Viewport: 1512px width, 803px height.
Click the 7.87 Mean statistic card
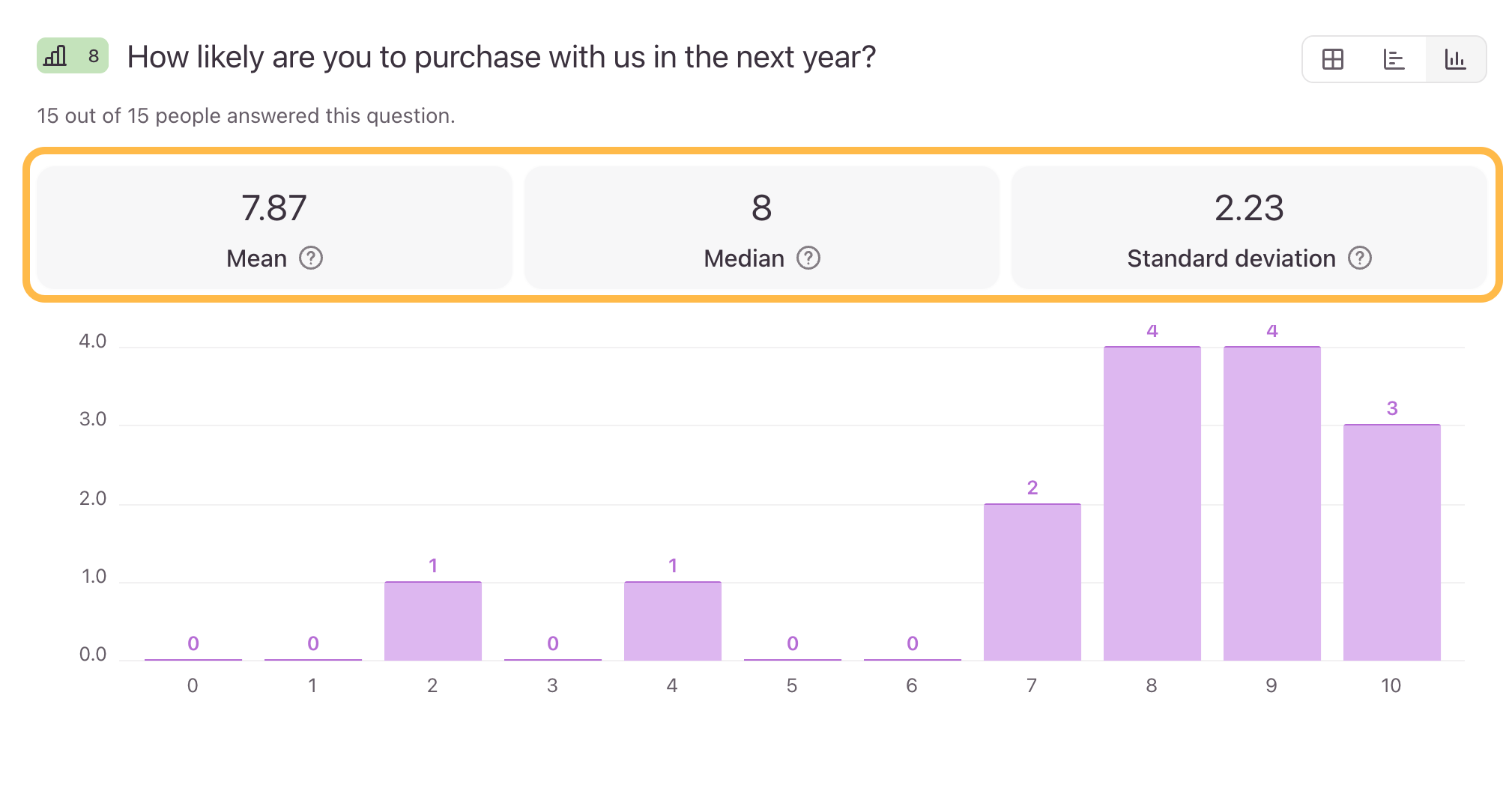[x=274, y=227]
